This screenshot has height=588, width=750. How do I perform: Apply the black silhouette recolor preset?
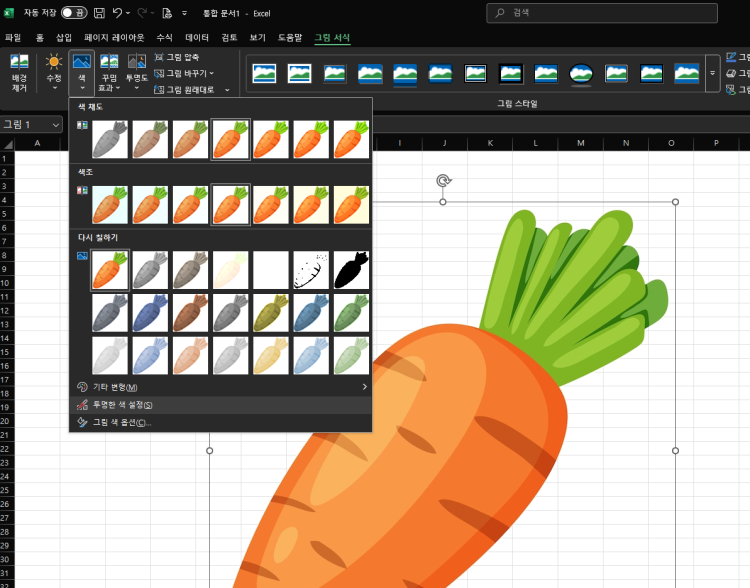coord(351,270)
